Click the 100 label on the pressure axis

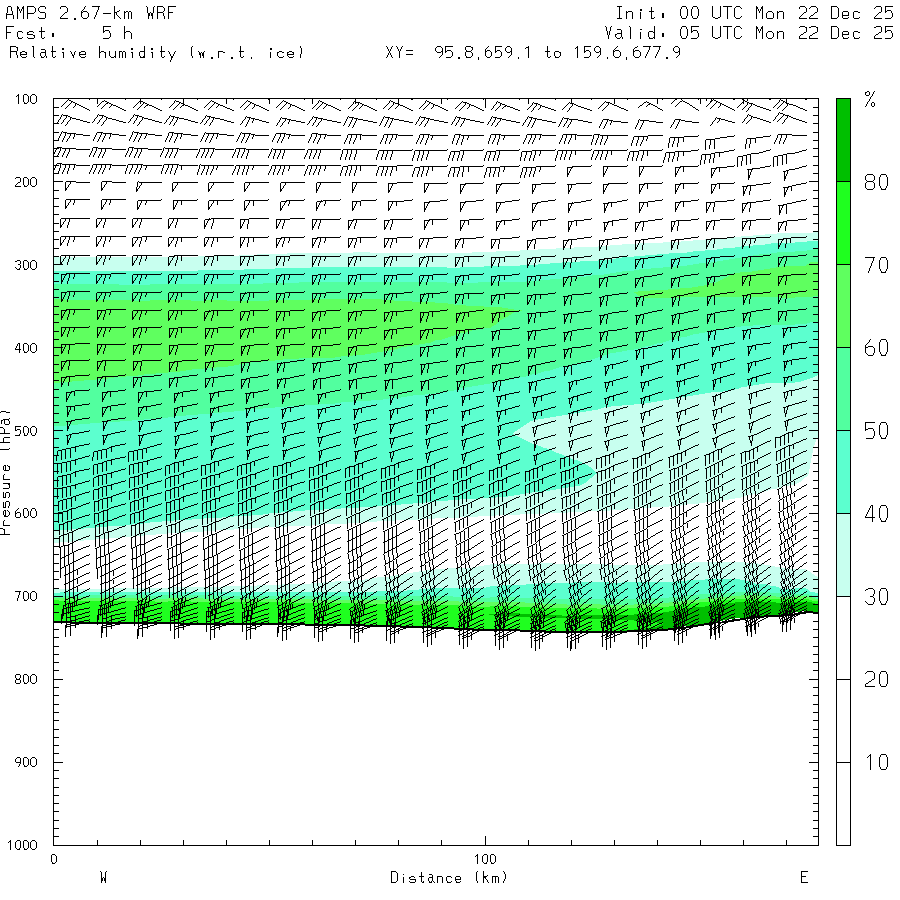[x=26, y=99]
